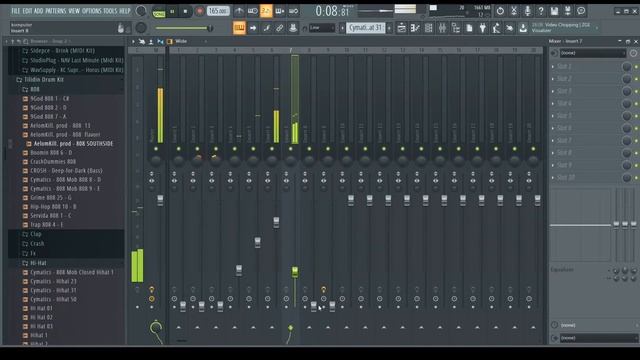Image resolution: width=640 pixels, height=360 pixels.
Task: Open the mixer output (none) dropdown at bottom
Action: pos(598,338)
